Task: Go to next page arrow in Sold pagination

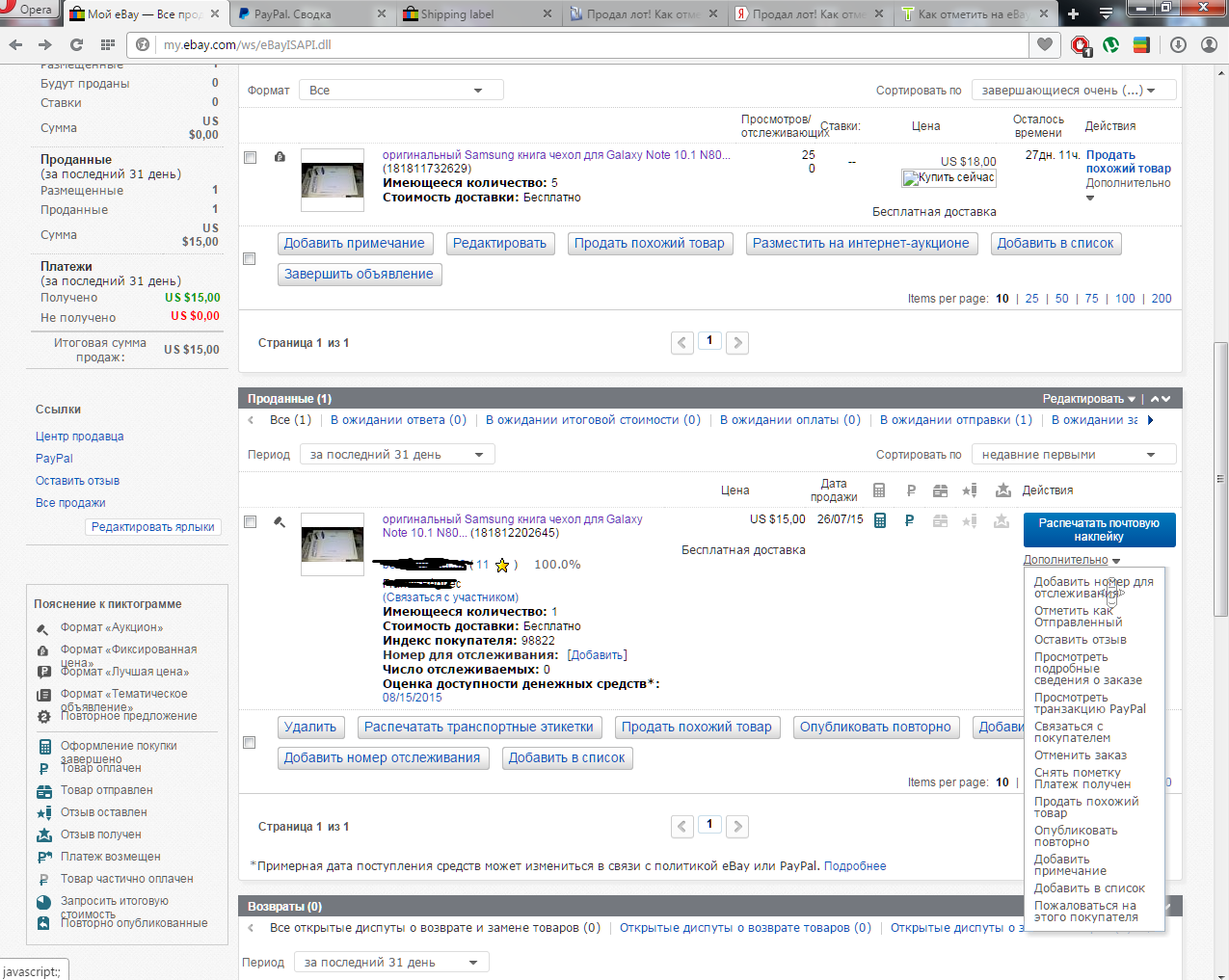Action: (x=737, y=826)
